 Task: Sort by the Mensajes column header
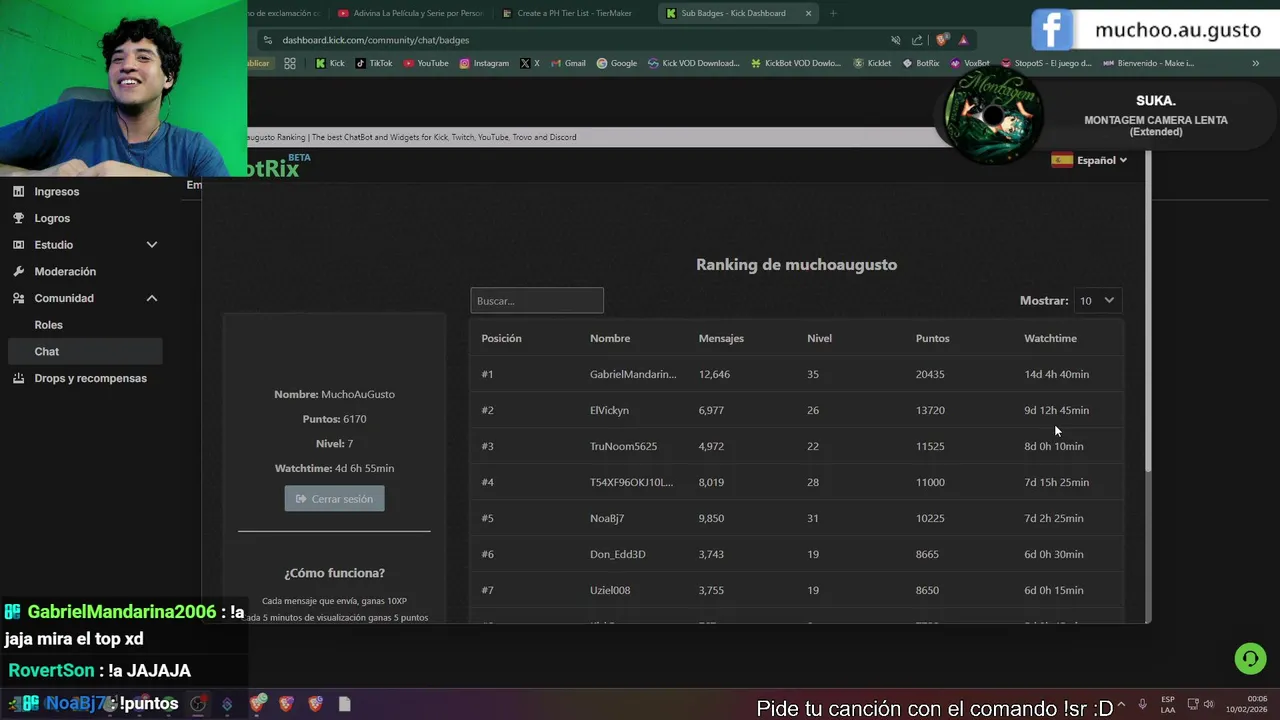(721, 338)
